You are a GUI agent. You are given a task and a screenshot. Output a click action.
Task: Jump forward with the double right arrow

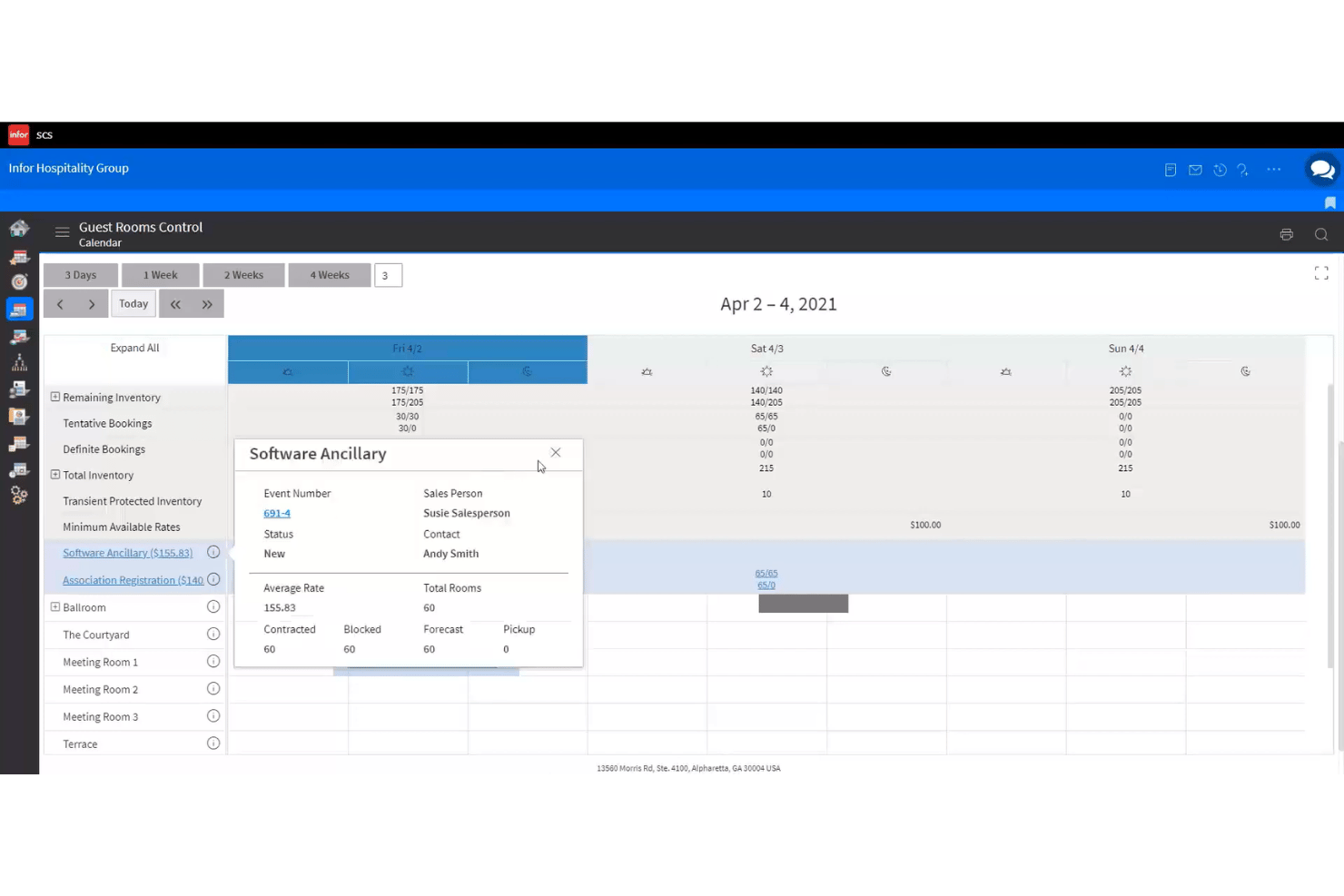[x=207, y=304]
